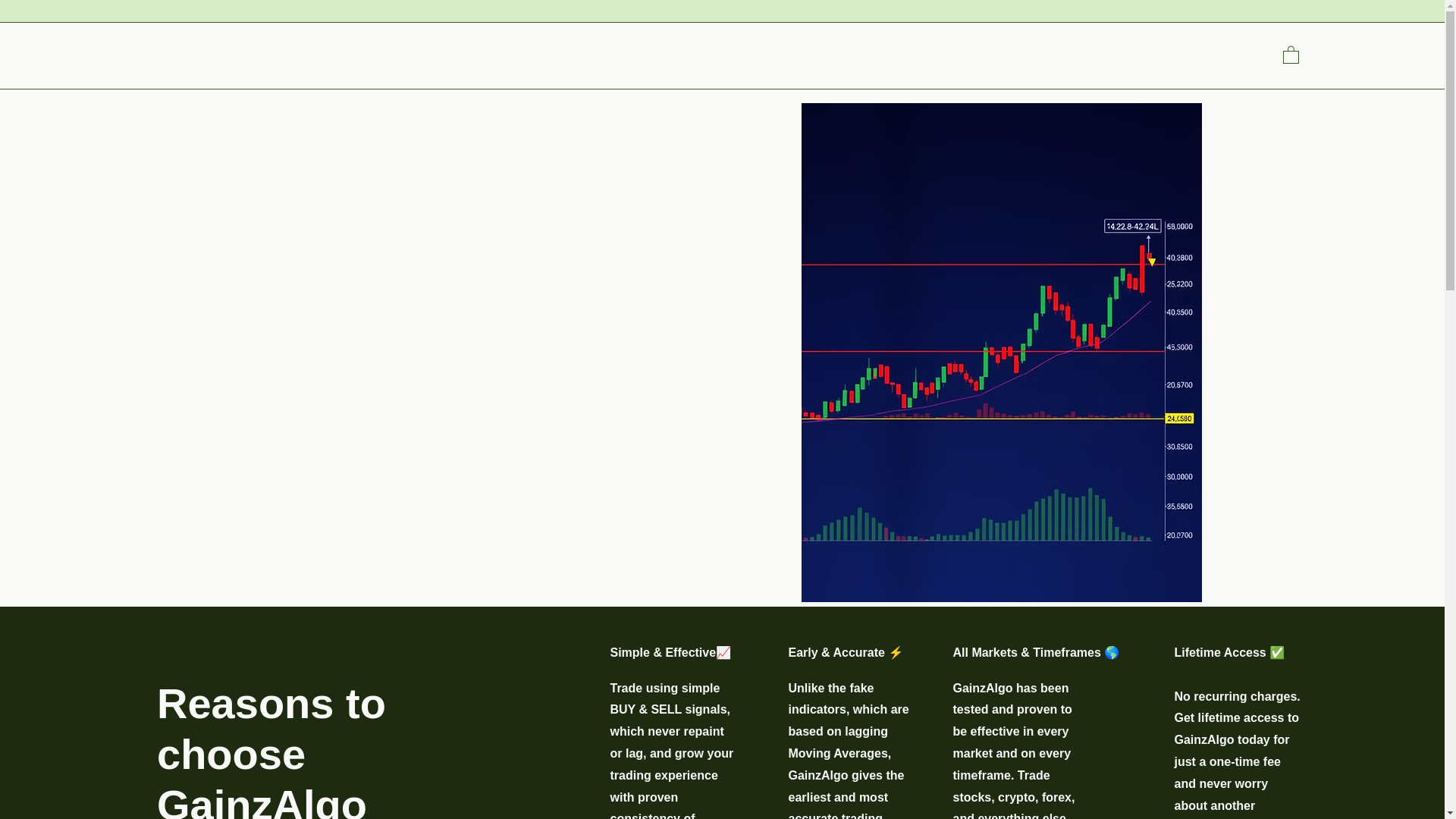Image resolution: width=1456 pixels, height=819 pixels.
Task: Click 'Simple & Effective' feature title
Action: pyautogui.click(x=670, y=653)
